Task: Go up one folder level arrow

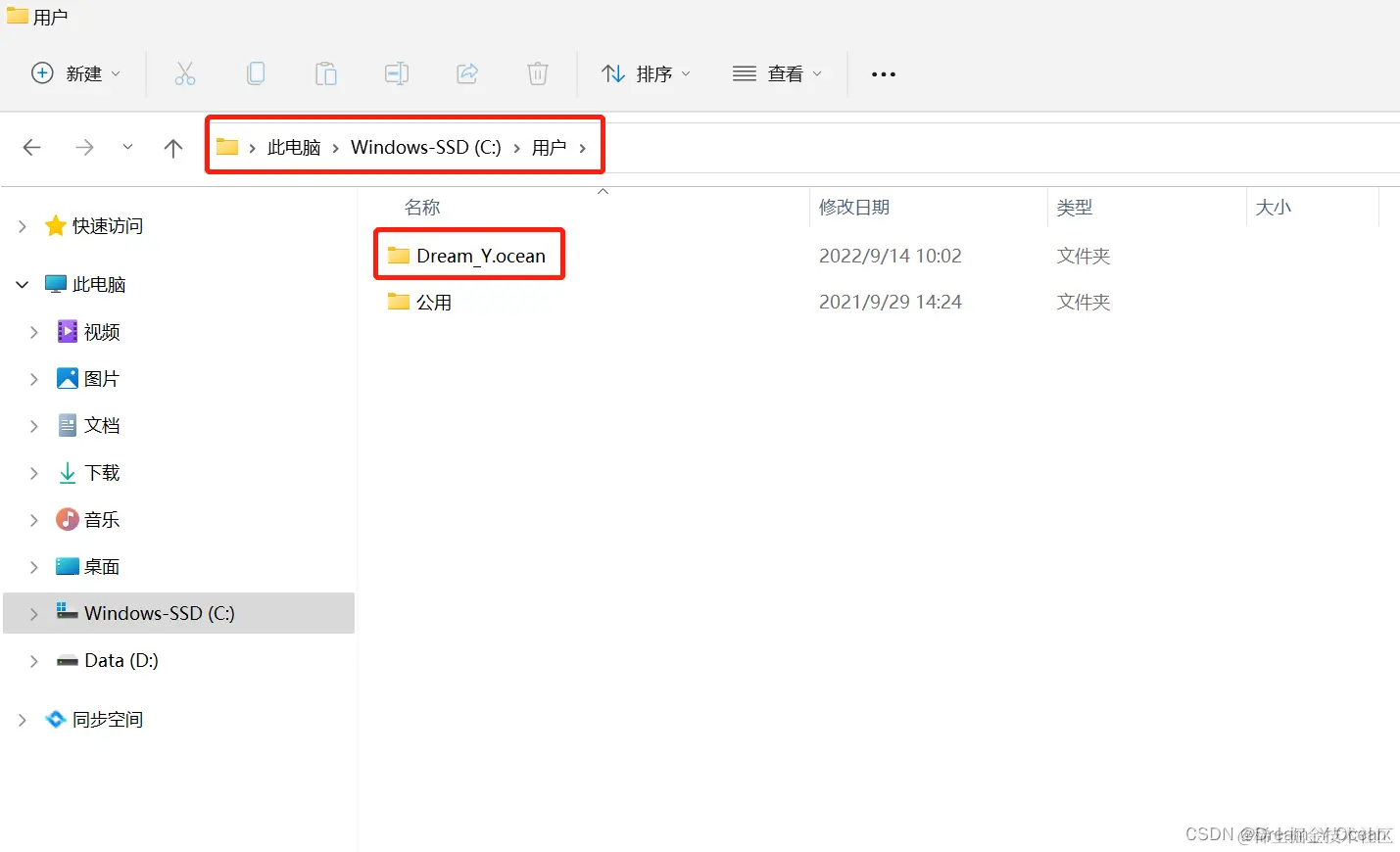Action: point(173,148)
